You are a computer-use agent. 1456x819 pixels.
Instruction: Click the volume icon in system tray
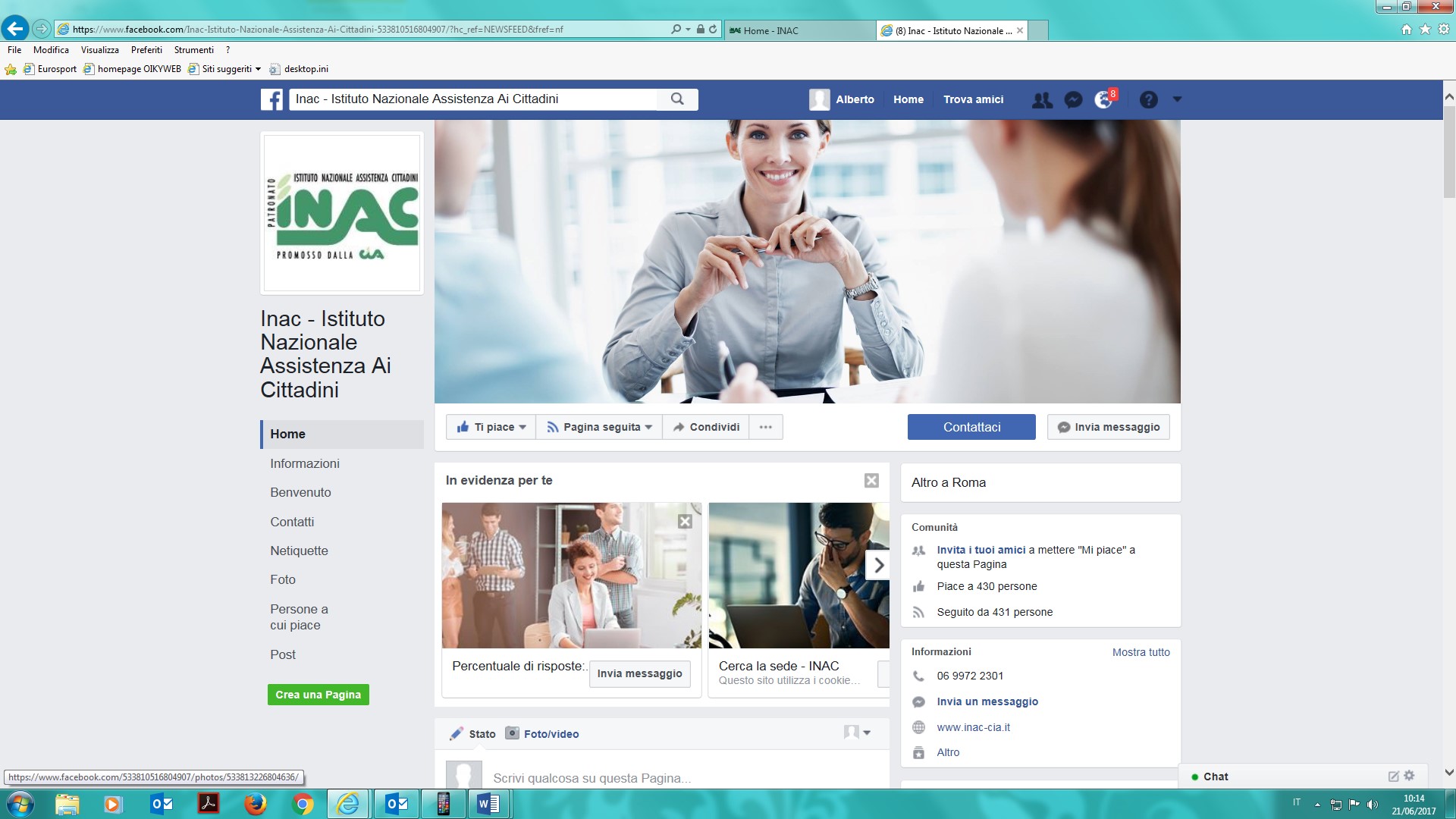point(1373,805)
